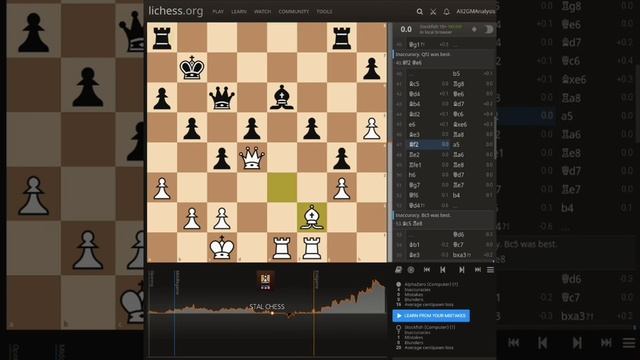Image resolution: width=640 pixels, height=360 pixels.
Task: Select the white rook on f1
Action: (x=312, y=248)
